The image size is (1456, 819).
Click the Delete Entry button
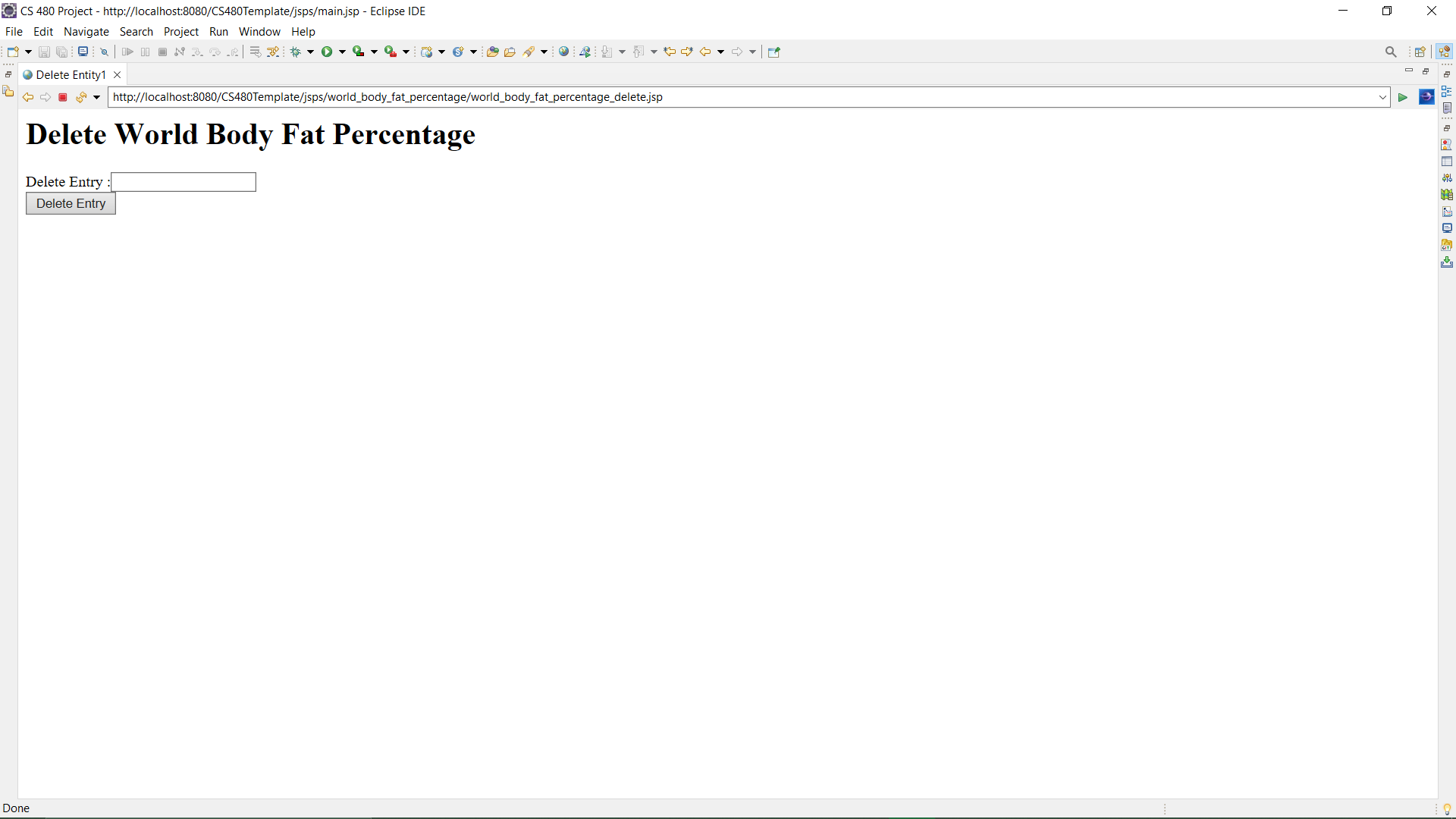[71, 203]
